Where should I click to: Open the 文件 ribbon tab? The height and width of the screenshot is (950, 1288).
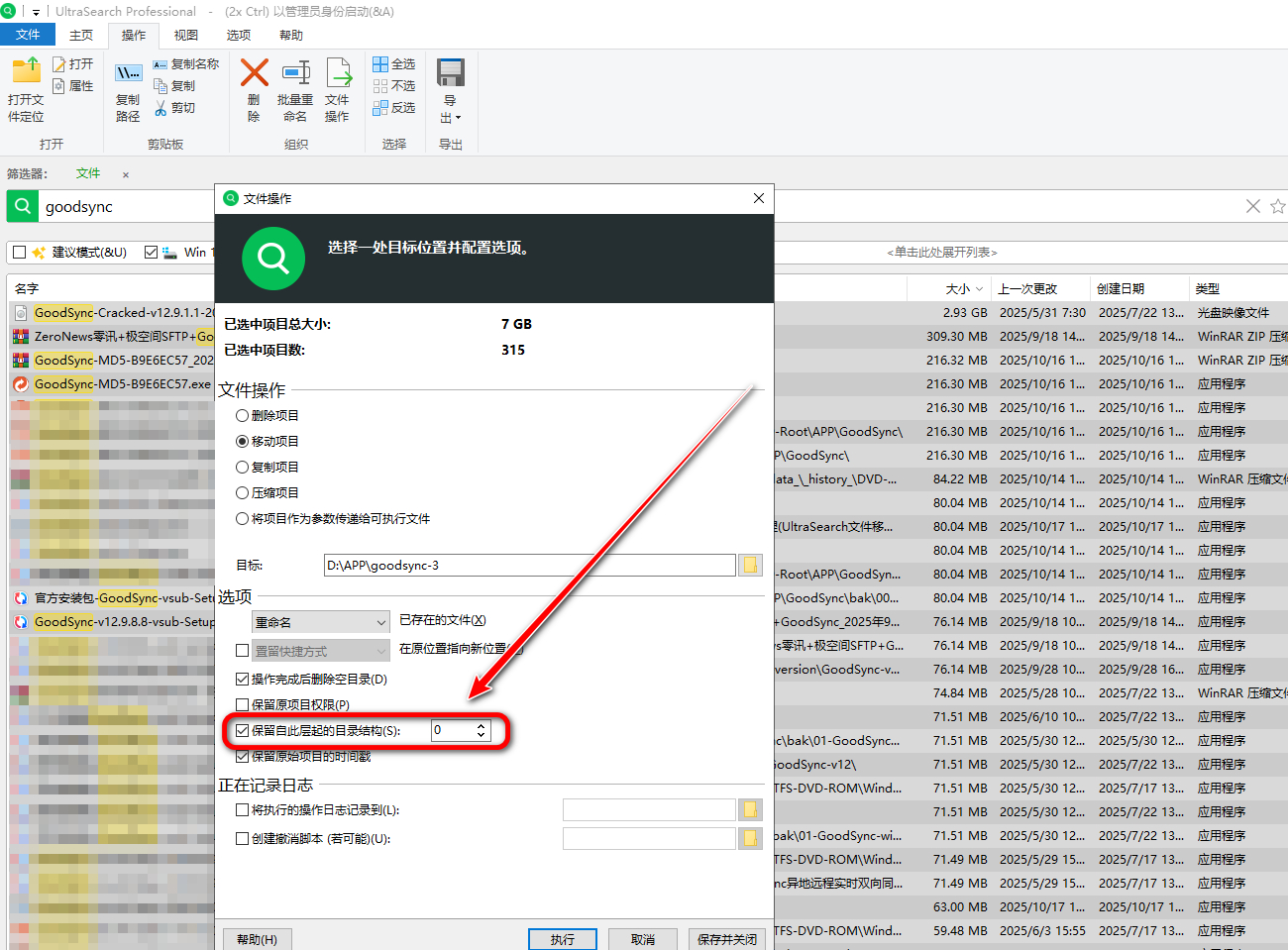pyautogui.click(x=28, y=35)
